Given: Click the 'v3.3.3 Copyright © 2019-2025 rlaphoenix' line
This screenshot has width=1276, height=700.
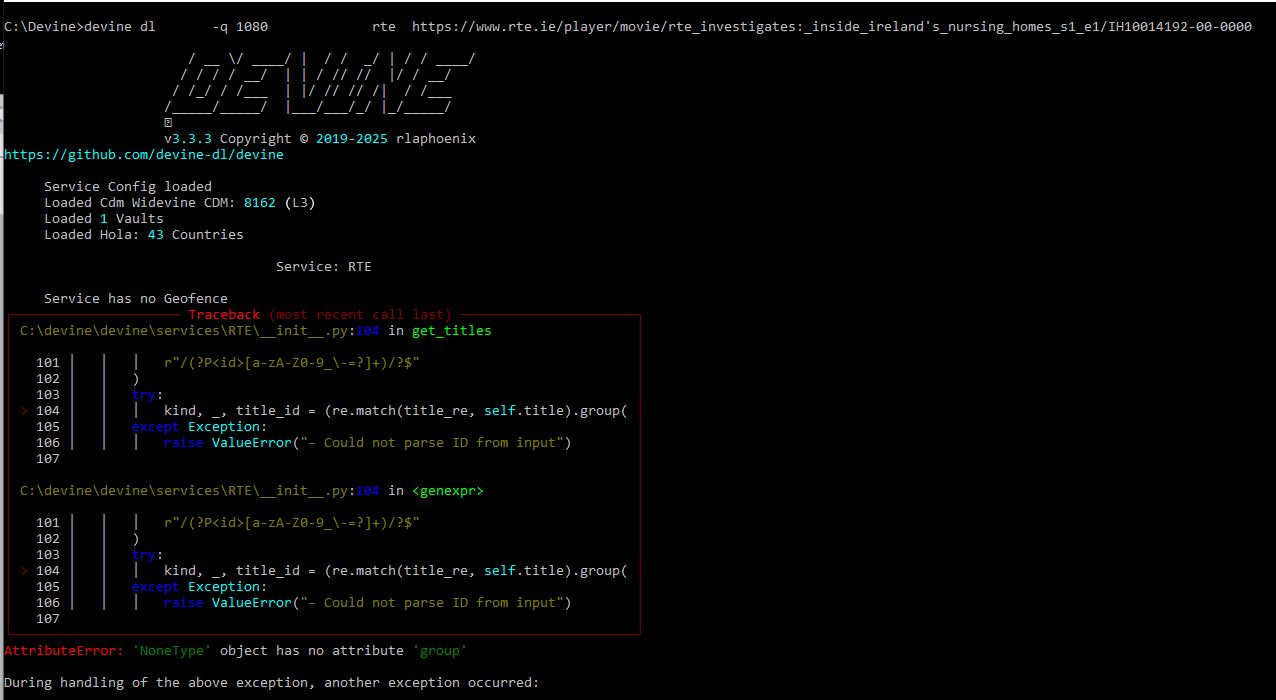Looking at the screenshot, I should [320, 138].
